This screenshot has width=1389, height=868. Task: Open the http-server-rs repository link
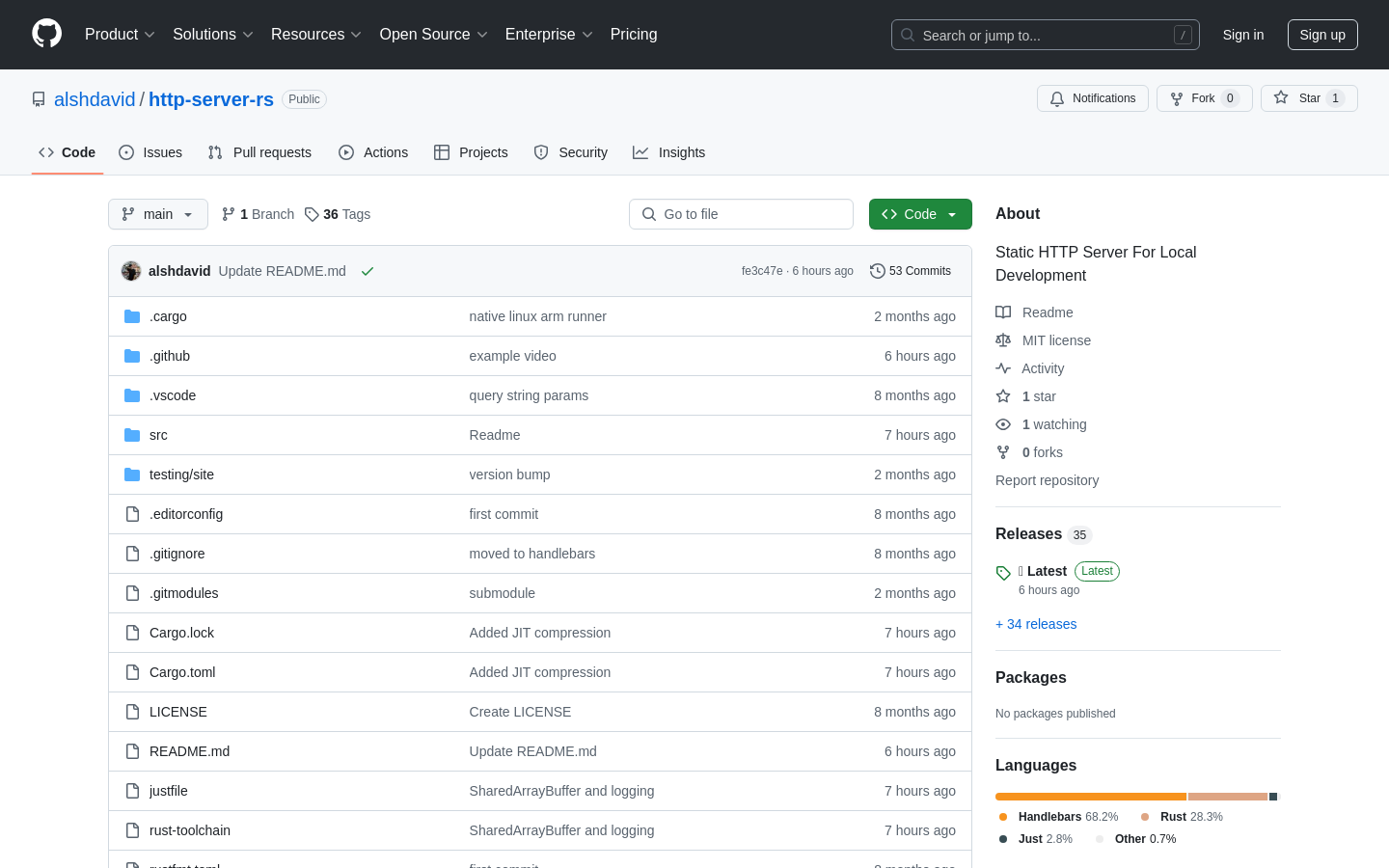[211, 99]
